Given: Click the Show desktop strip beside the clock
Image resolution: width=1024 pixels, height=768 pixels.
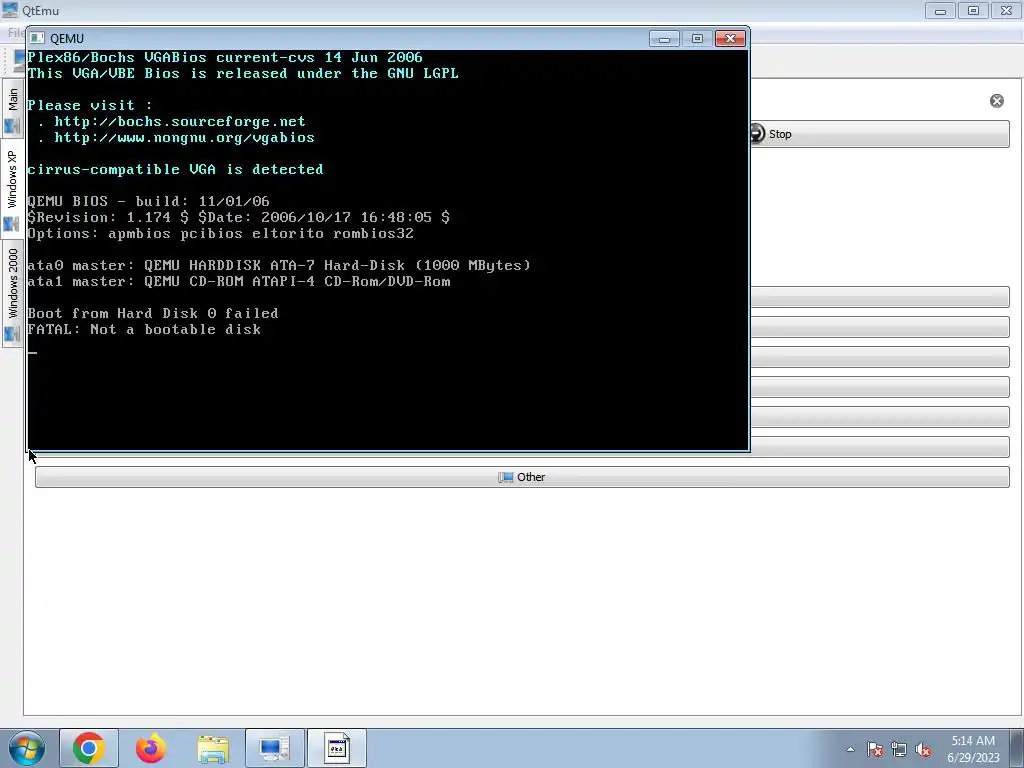Looking at the screenshot, I should click(1019, 748).
